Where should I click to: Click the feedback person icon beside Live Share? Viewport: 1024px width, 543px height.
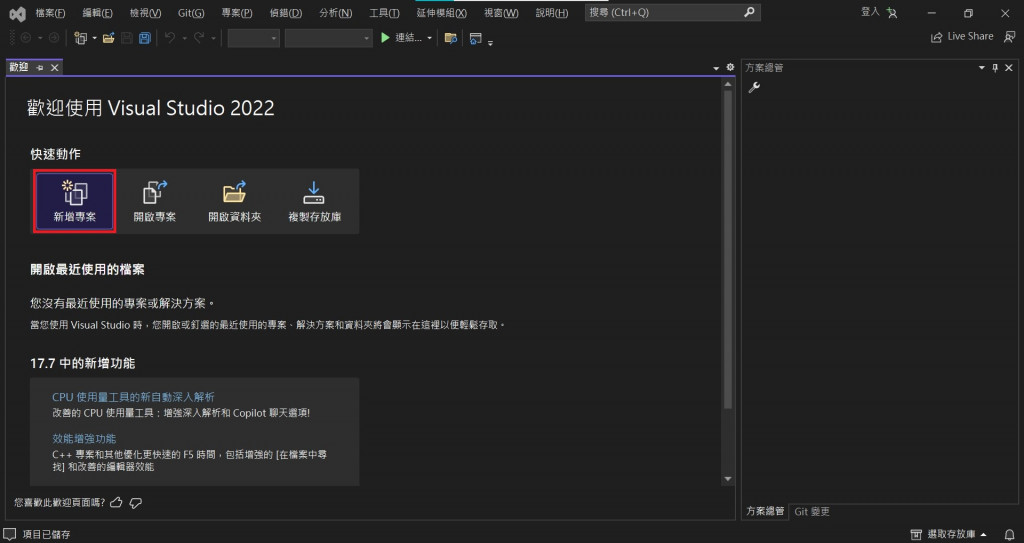pos(1009,37)
